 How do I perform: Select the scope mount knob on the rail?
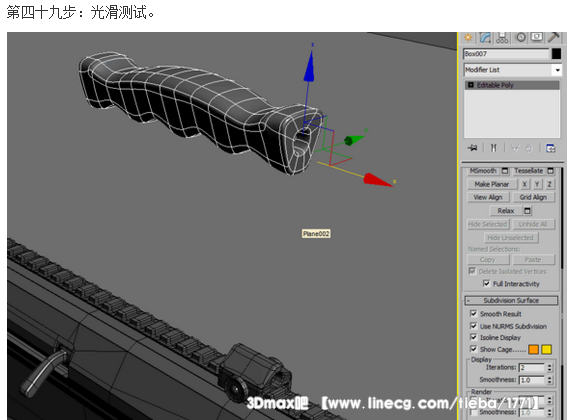pyautogui.click(x=235, y=390)
